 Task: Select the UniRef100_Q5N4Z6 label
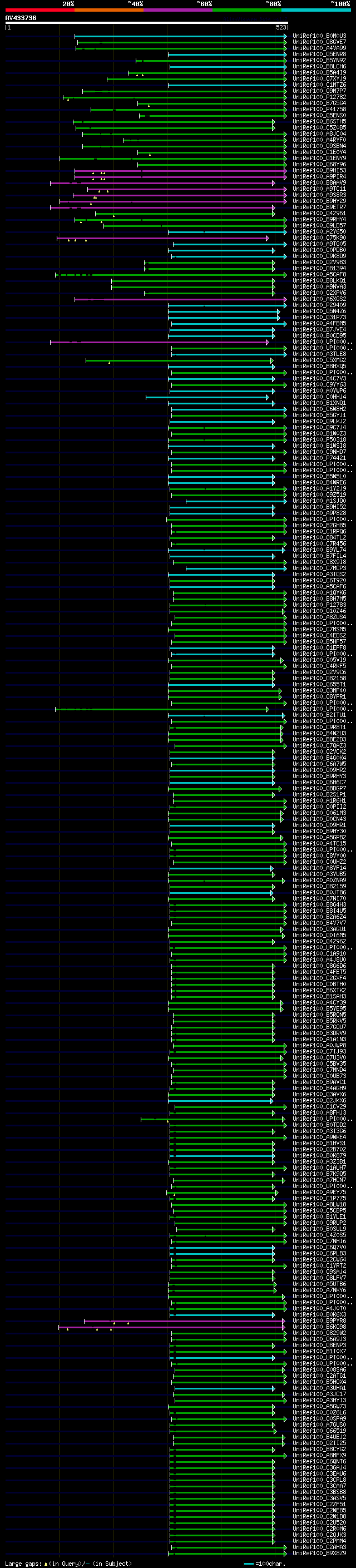(x=319, y=311)
